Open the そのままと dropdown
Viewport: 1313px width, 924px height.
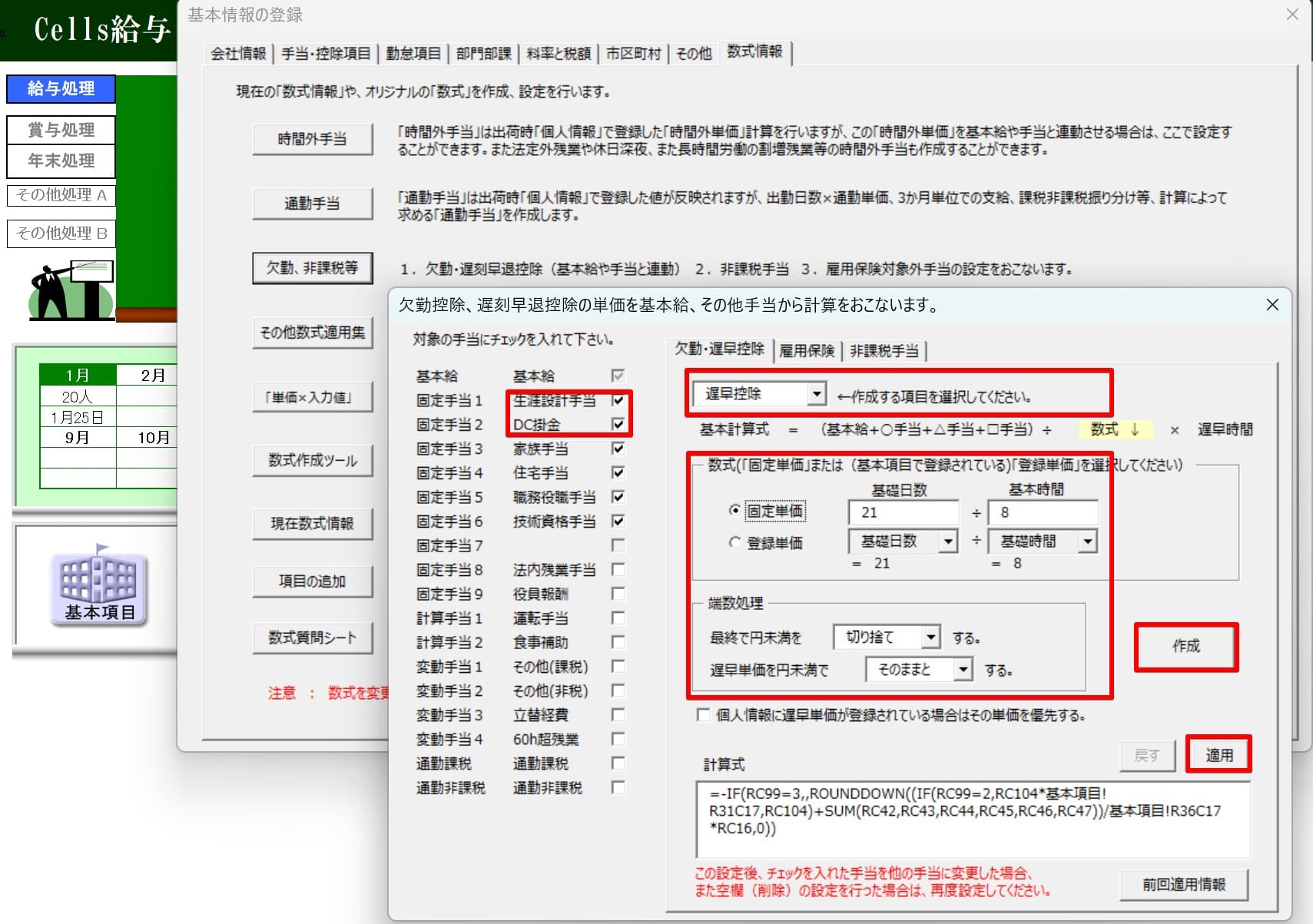(963, 670)
